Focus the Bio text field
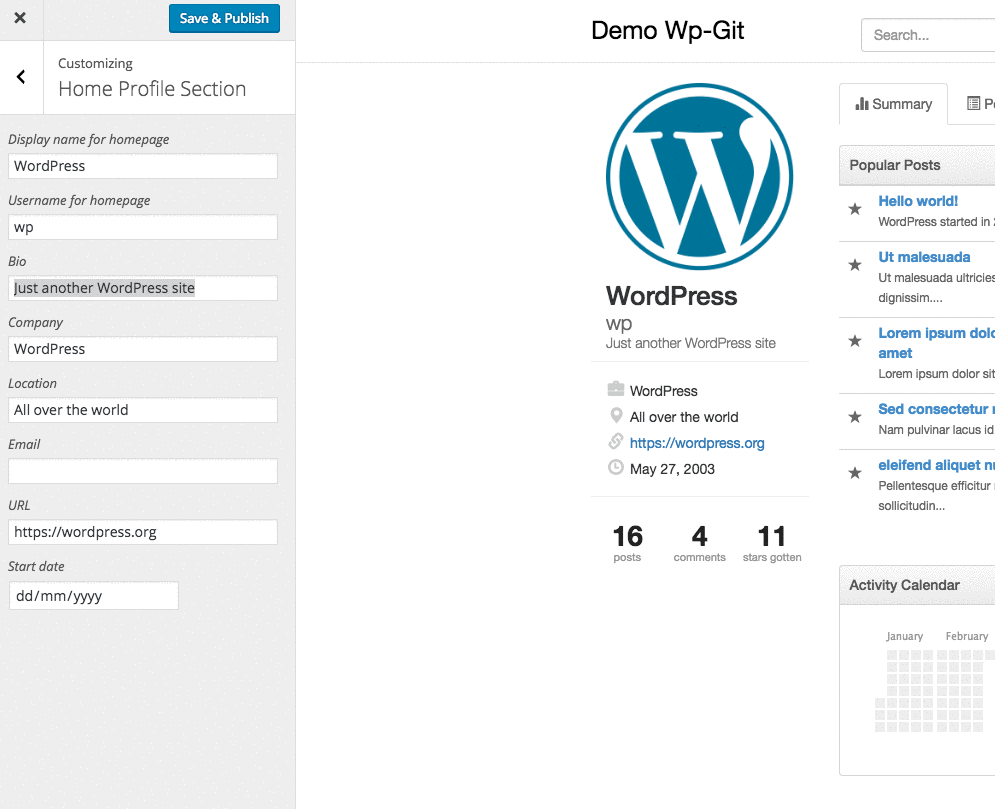The image size is (995, 809). click(x=143, y=288)
